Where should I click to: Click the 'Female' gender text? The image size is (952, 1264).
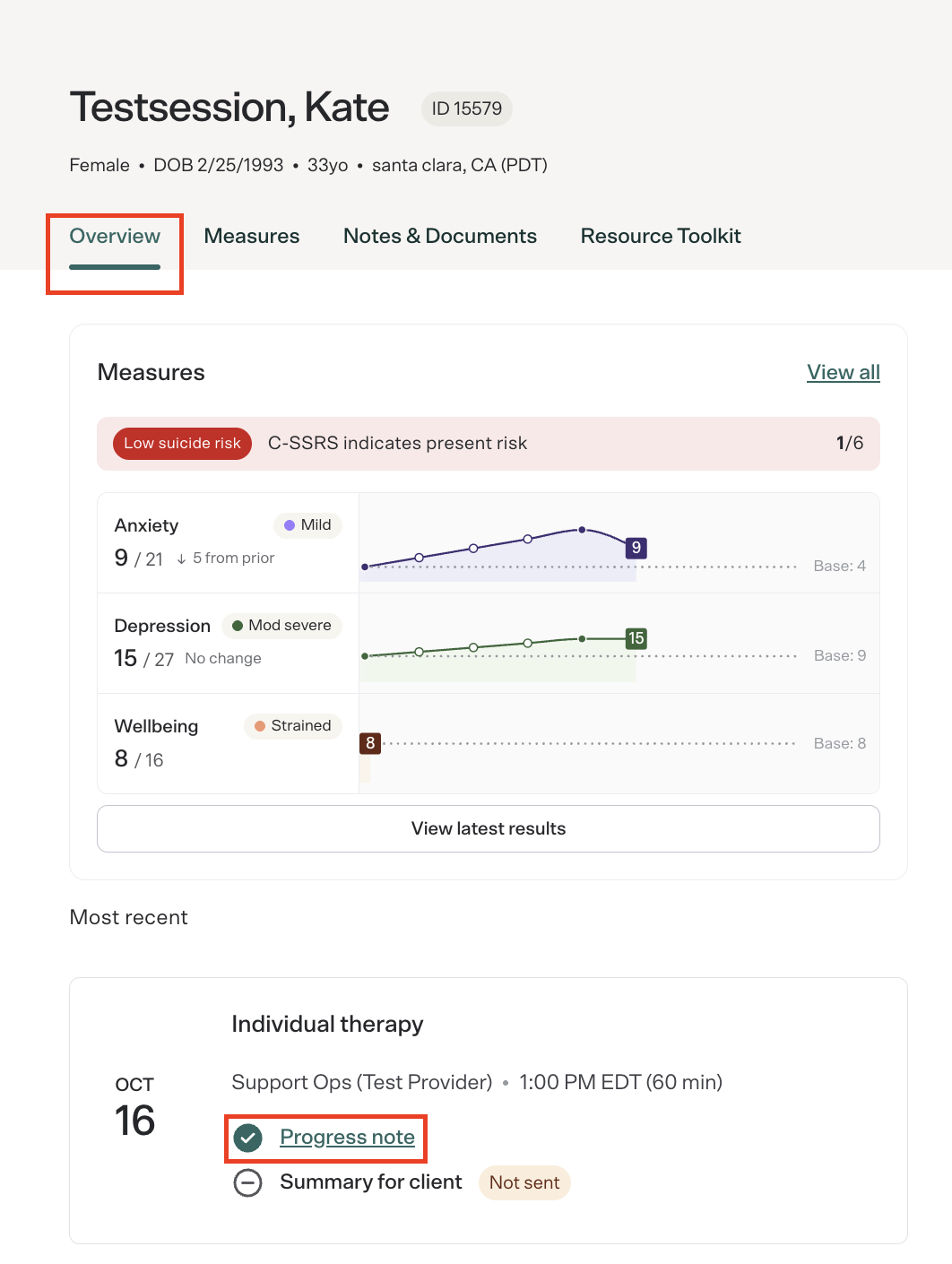pyautogui.click(x=100, y=165)
